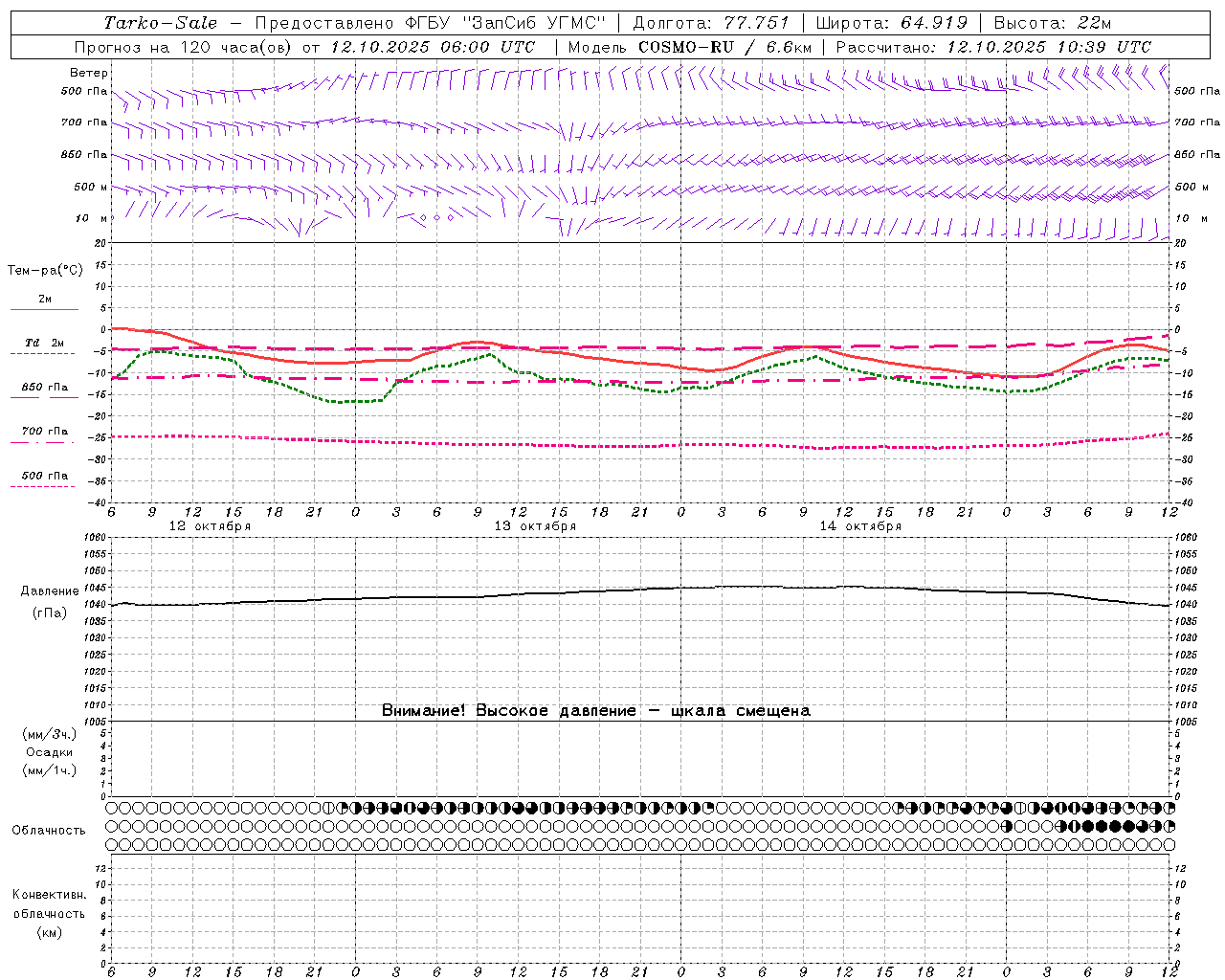This screenshot has width=1225, height=980.
Task: Click 'Внимание! Высокое давление — шкала смещена' notice
Action: [596, 710]
